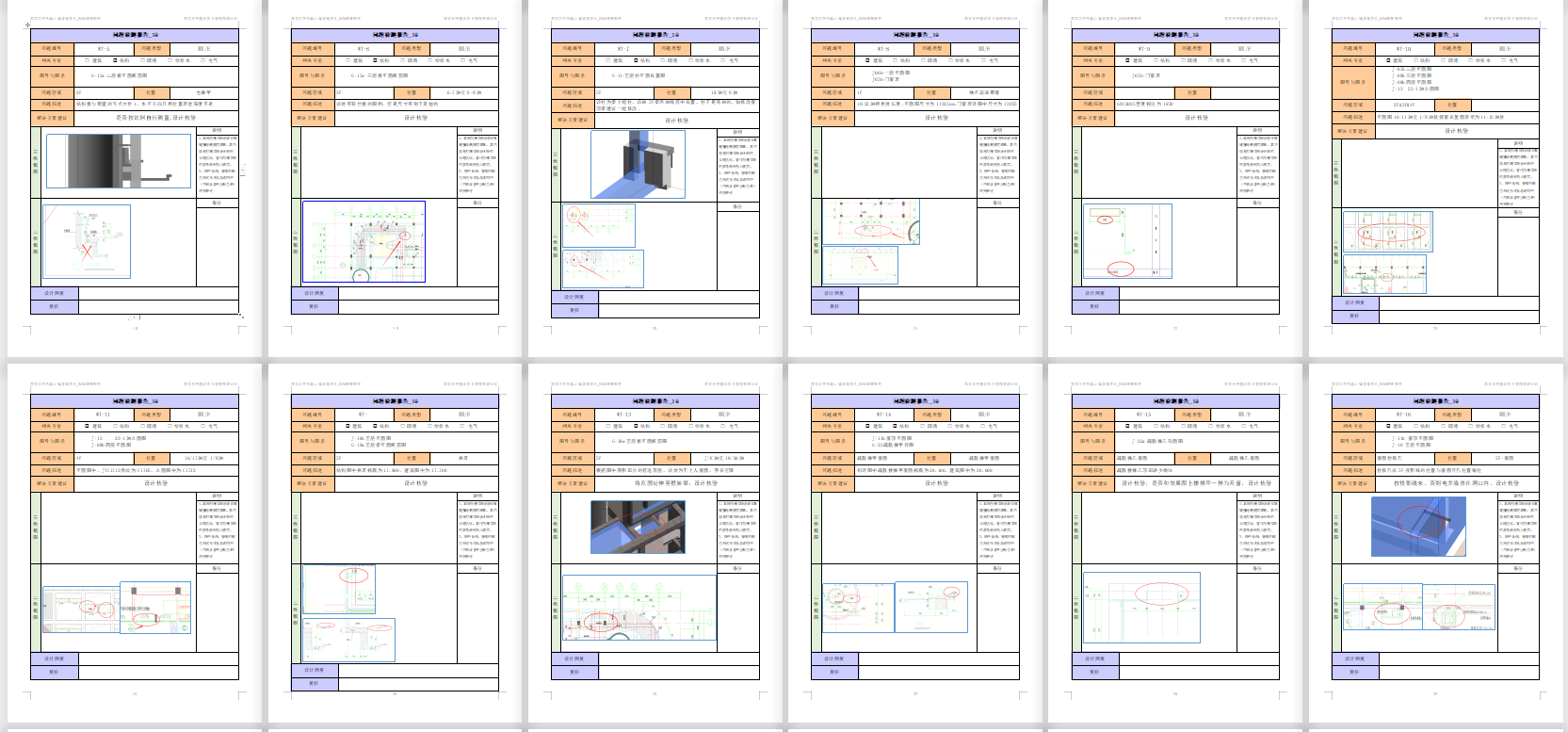Click the orange 问题类型 label on the NT-14 page
1568x732 pixels.
coord(931,415)
